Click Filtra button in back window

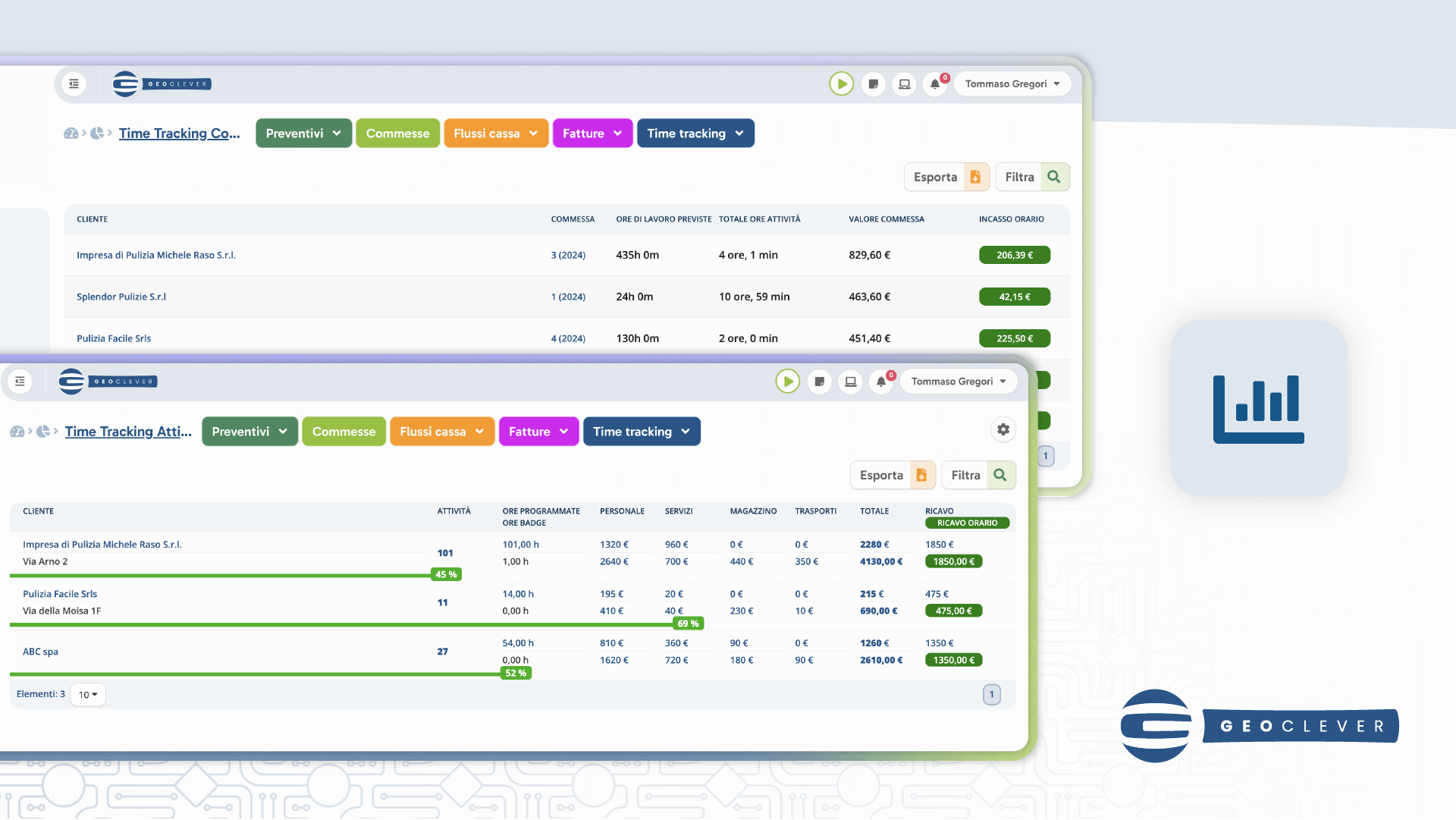click(1032, 177)
